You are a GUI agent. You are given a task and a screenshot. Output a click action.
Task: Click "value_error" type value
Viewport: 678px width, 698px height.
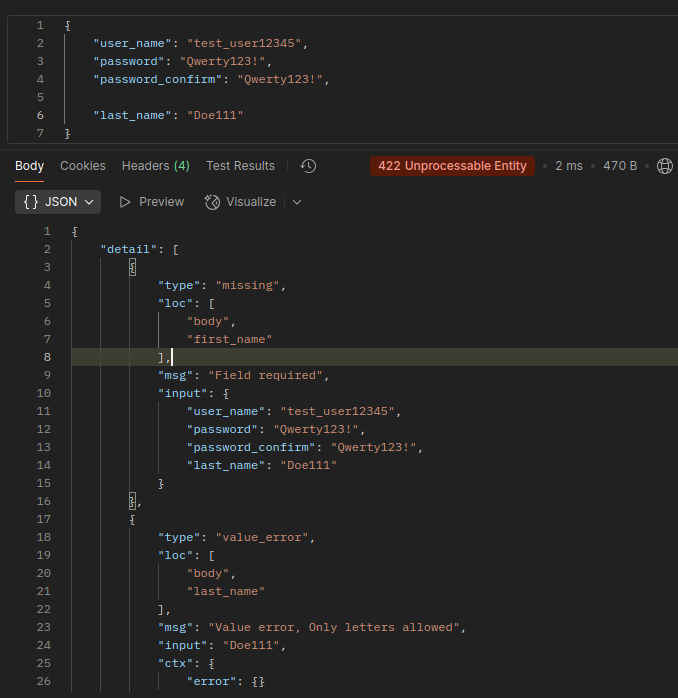262,537
